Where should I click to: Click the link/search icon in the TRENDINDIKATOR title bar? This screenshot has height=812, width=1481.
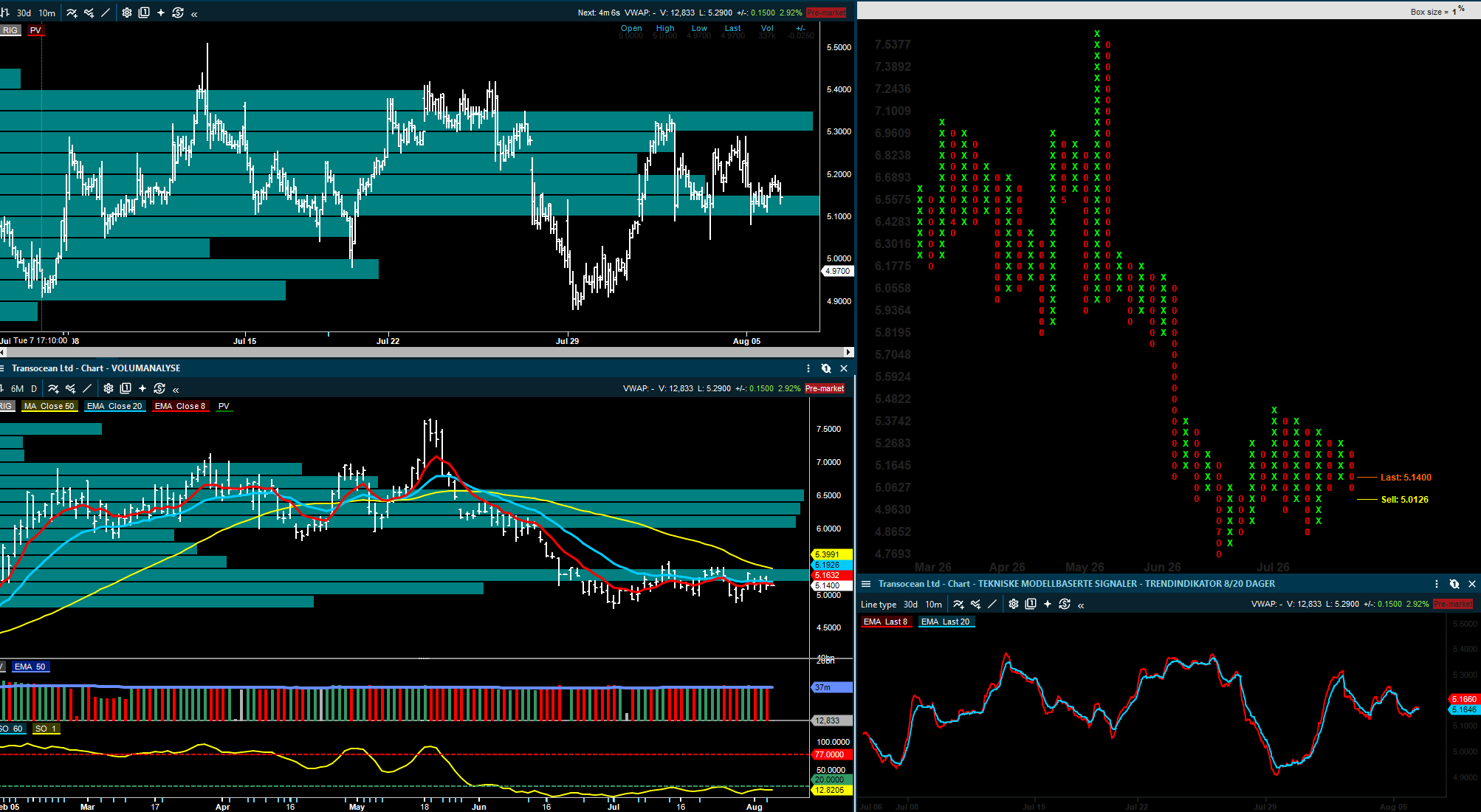pyautogui.click(x=1454, y=584)
